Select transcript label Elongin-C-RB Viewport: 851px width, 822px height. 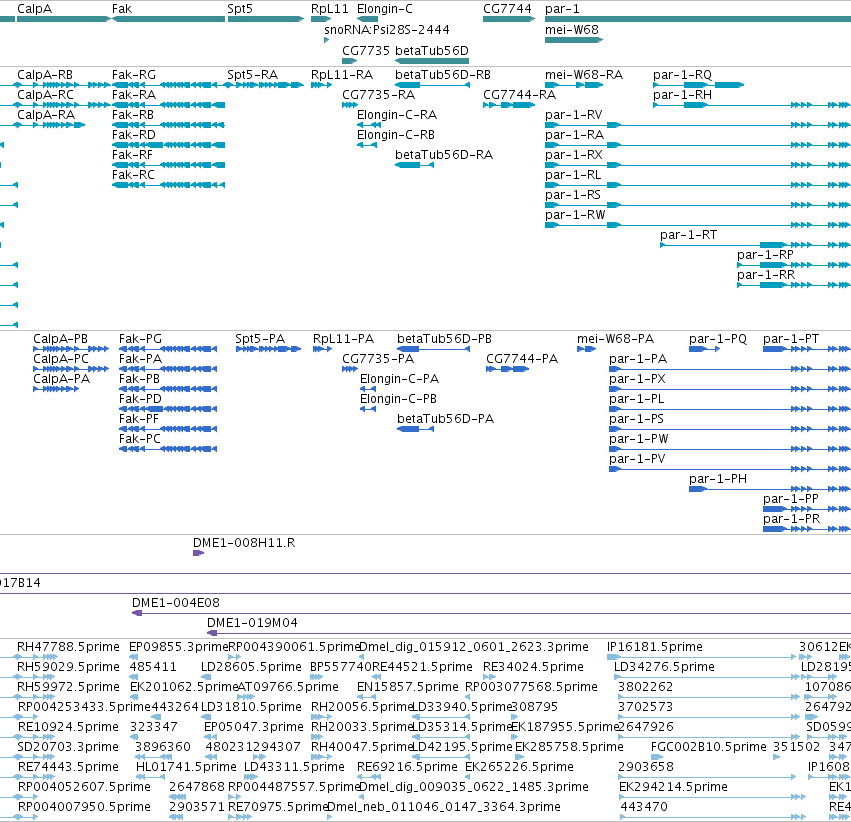tap(396, 135)
